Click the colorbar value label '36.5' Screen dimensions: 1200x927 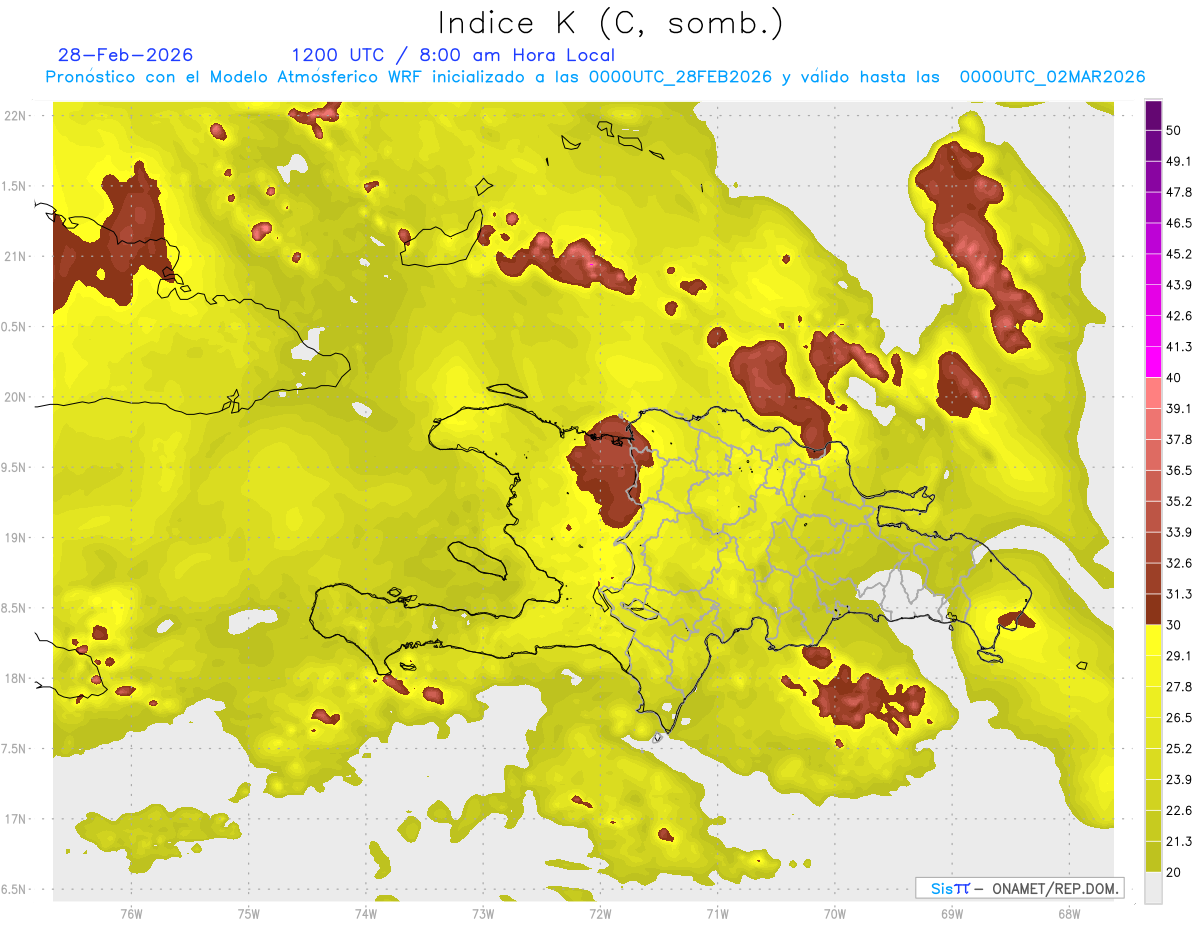pyautogui.click(x=1179, y=469)
